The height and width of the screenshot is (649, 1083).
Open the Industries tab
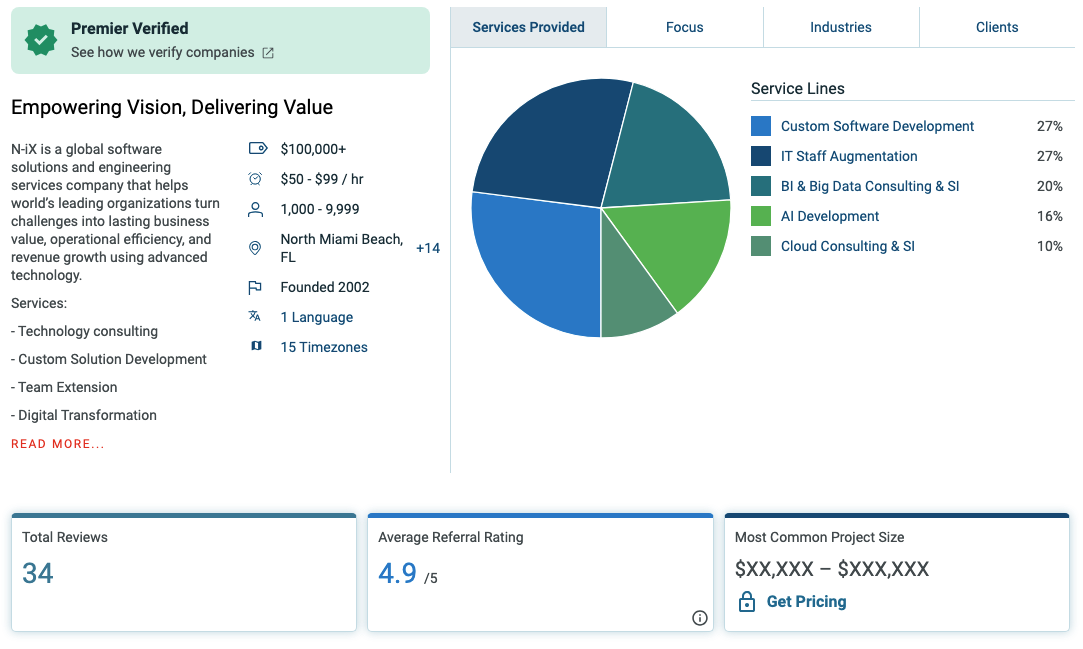(x=841, y=28)
